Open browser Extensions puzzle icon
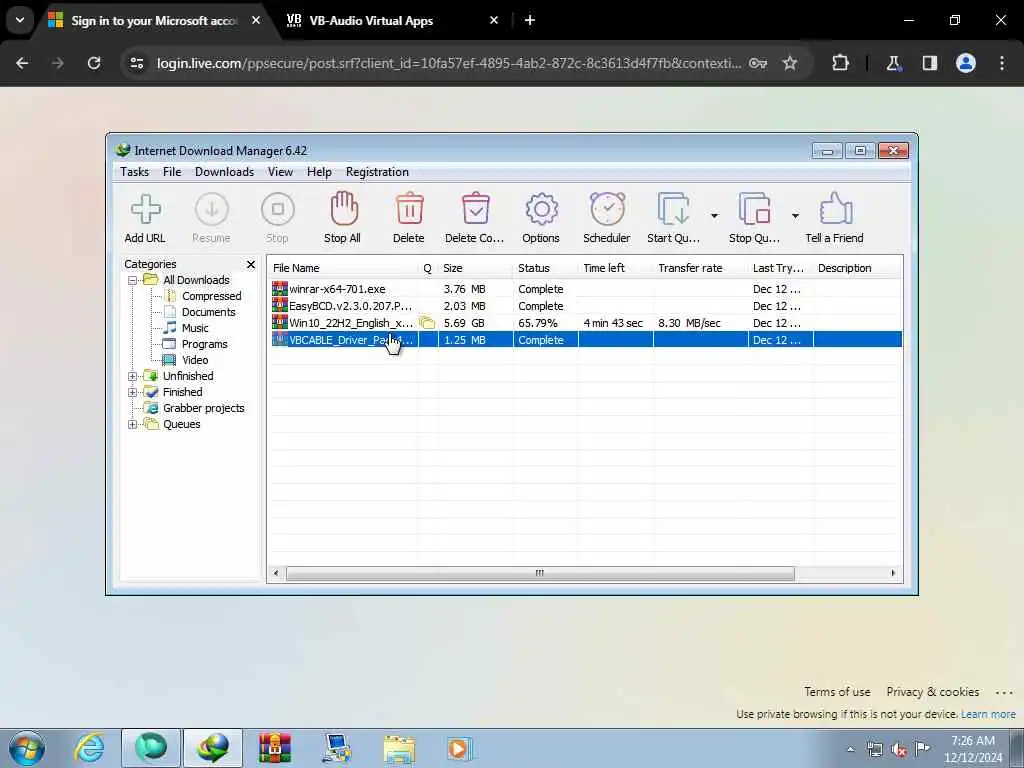This screenshot has width=1024, height=768. coord(840,63)
